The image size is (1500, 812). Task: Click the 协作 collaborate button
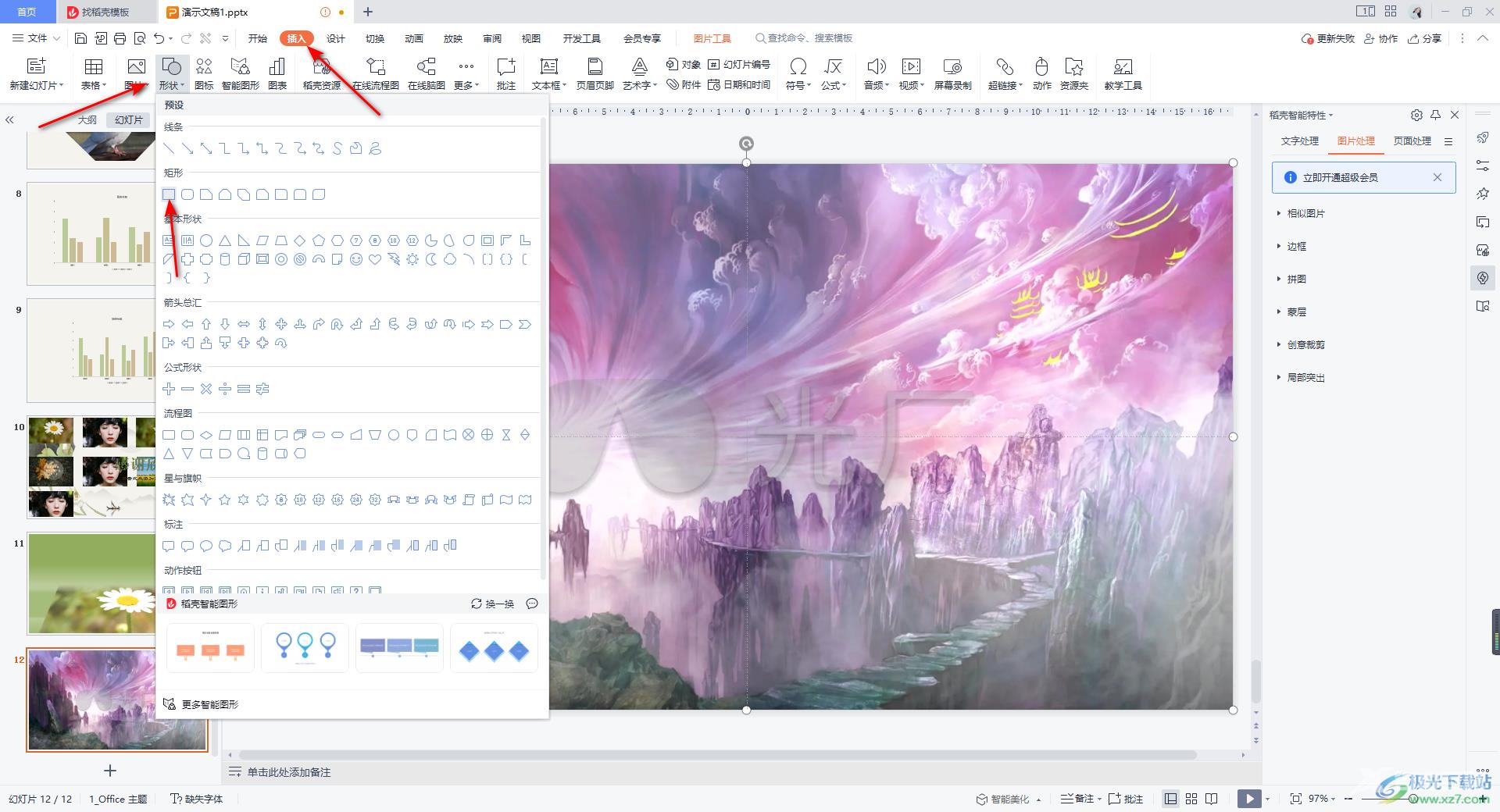(1381, 38)
